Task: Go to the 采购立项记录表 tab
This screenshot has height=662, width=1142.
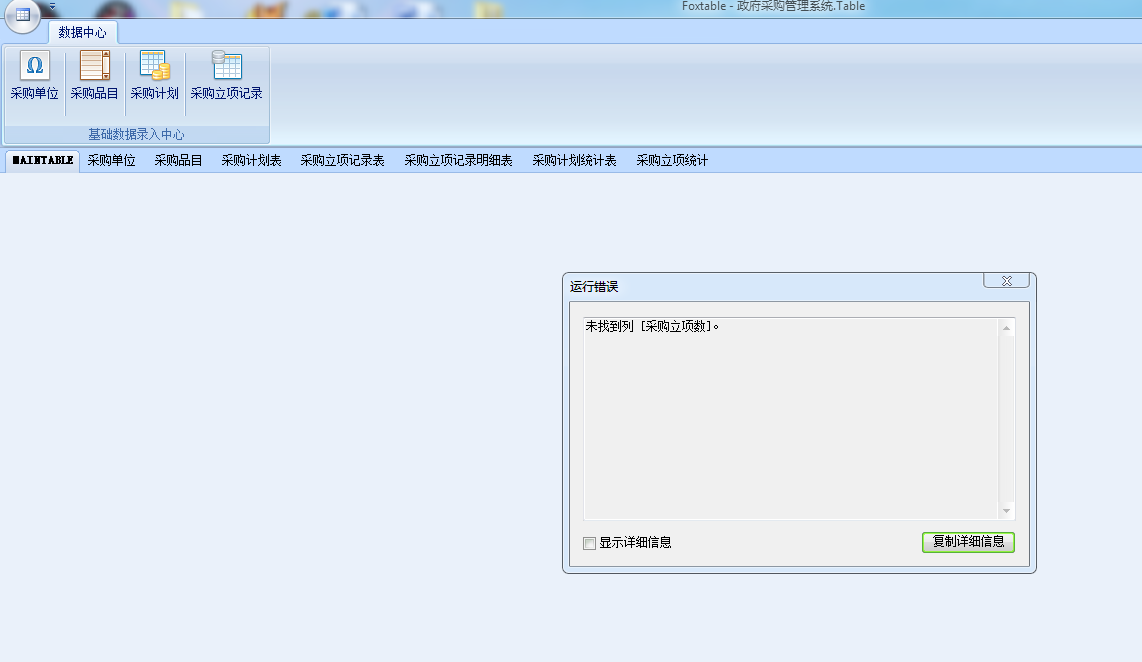Action: [342, 160]
